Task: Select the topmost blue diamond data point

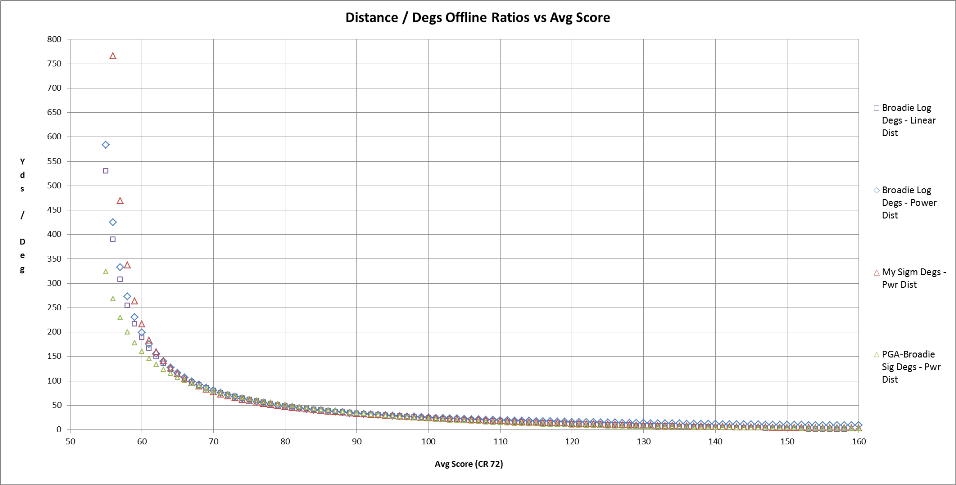Action: coord(106,145)
